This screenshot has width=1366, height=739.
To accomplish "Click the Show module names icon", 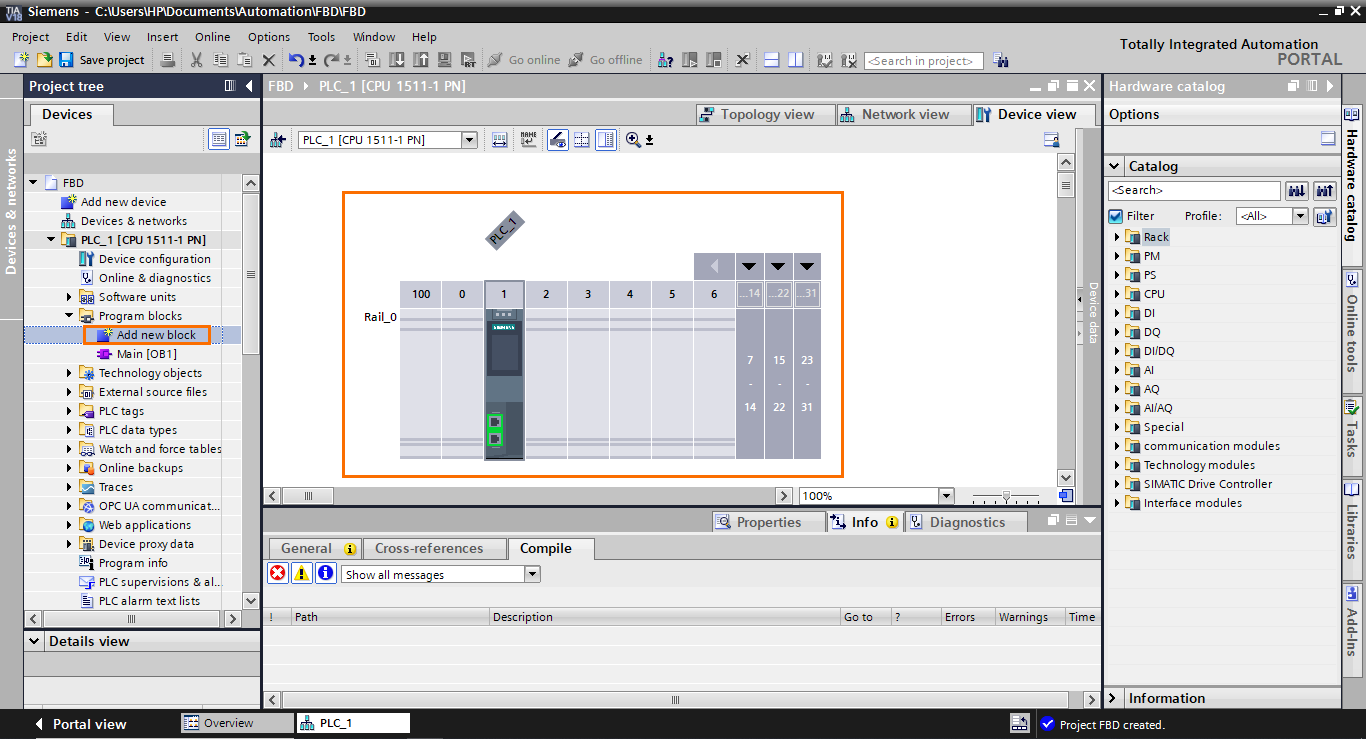I will 528,140.
